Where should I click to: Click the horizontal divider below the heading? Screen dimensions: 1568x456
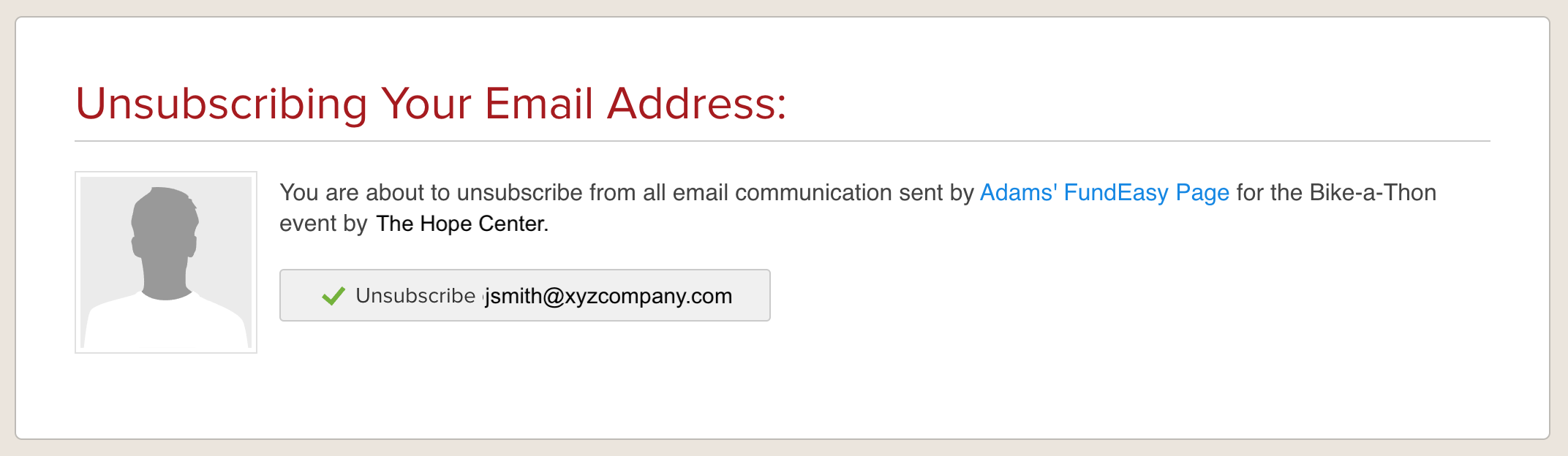coord(782,141)
